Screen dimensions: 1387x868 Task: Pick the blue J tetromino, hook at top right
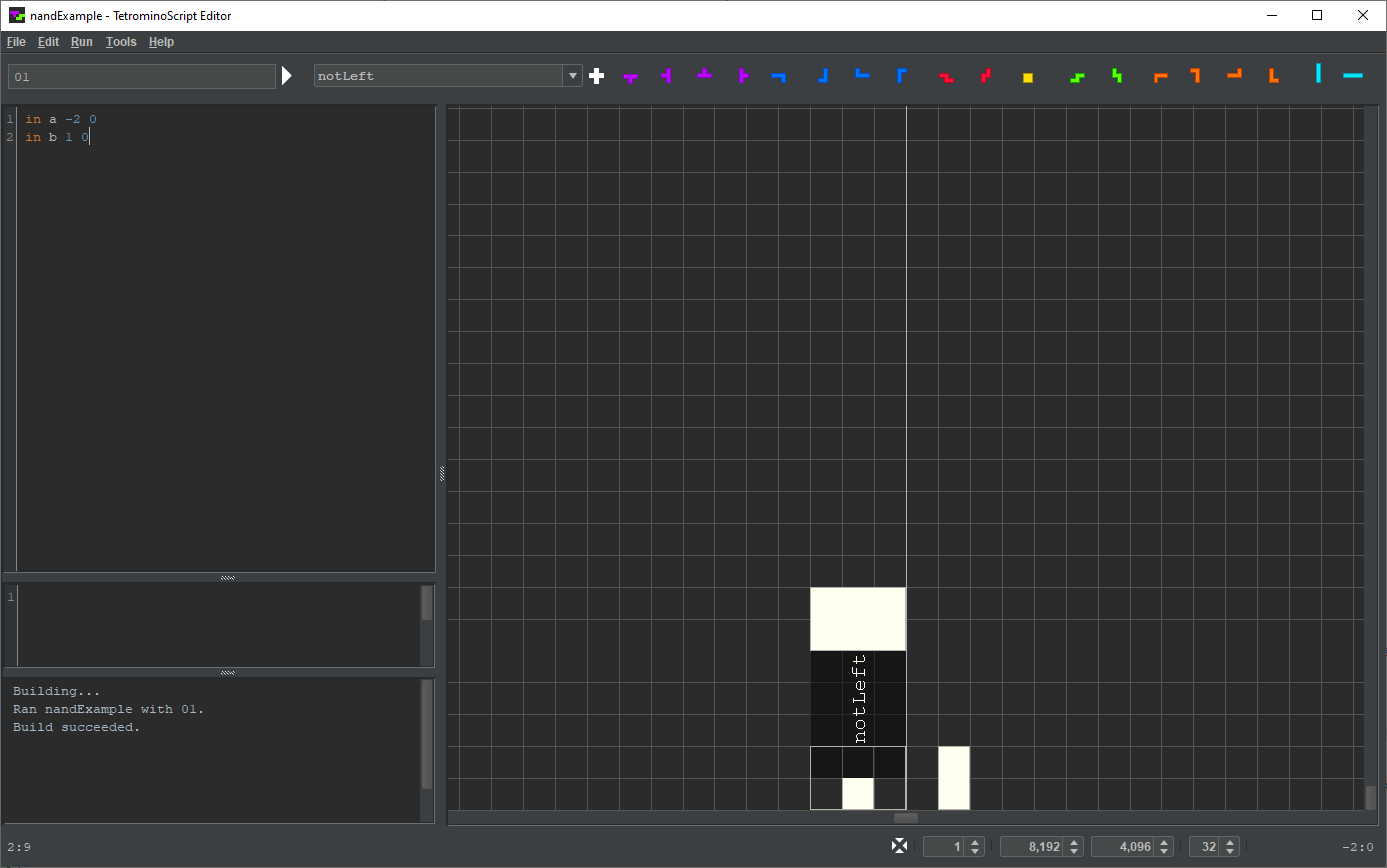click(902, 76)
